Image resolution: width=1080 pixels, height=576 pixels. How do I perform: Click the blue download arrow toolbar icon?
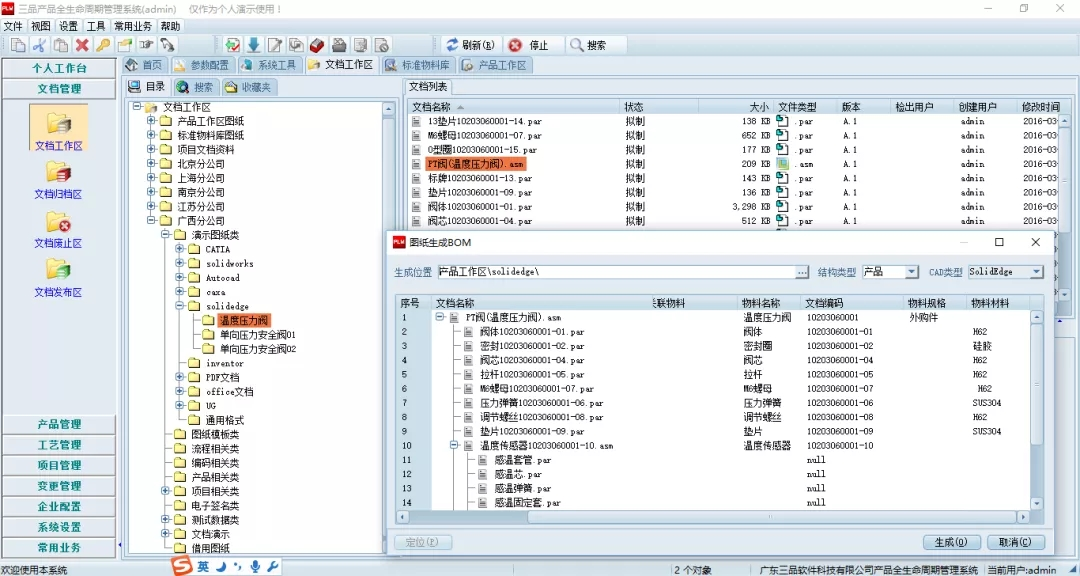253,45
